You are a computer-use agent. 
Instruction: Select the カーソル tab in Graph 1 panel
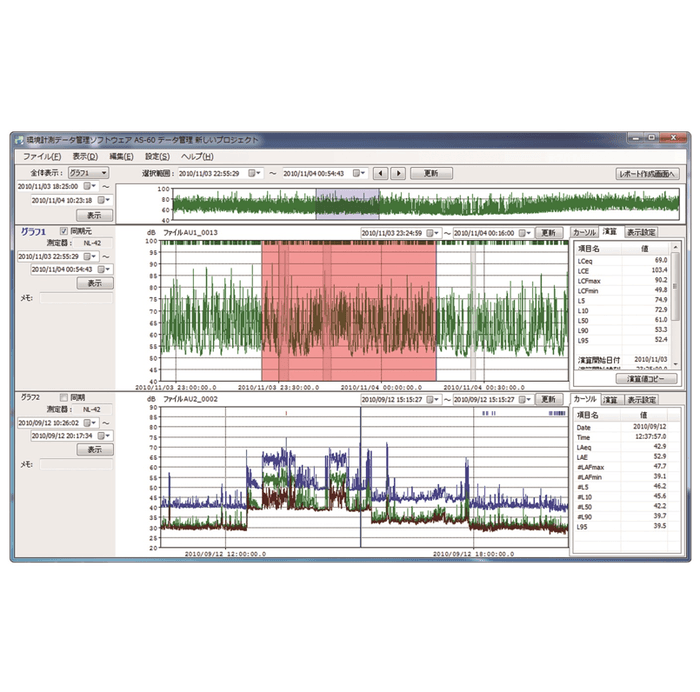click(587, 232)
